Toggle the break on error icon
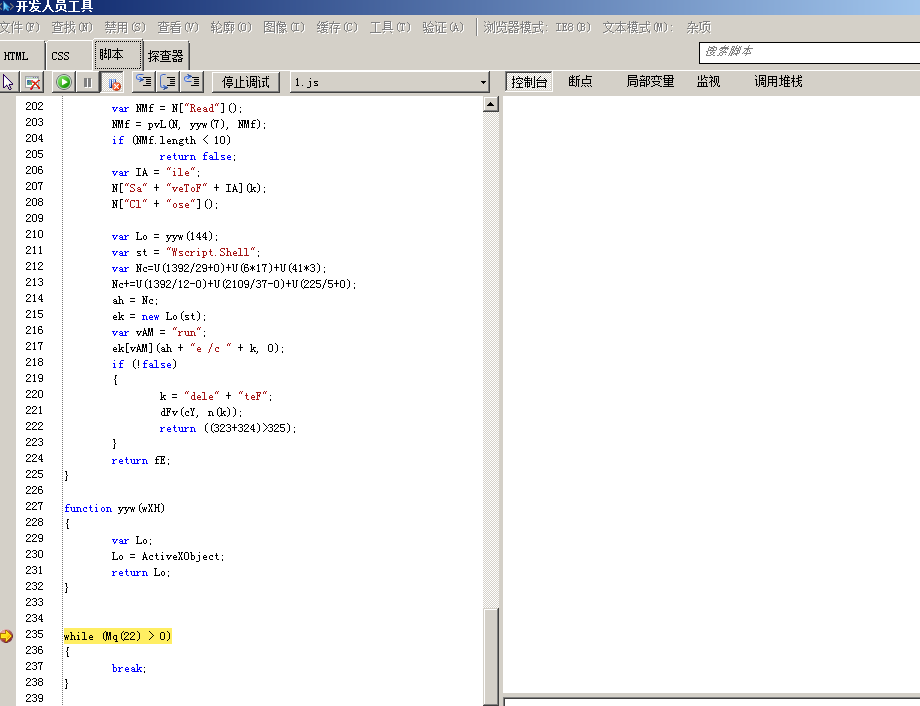The height and width of the screenshot is (706, 920). pos(113,82)
